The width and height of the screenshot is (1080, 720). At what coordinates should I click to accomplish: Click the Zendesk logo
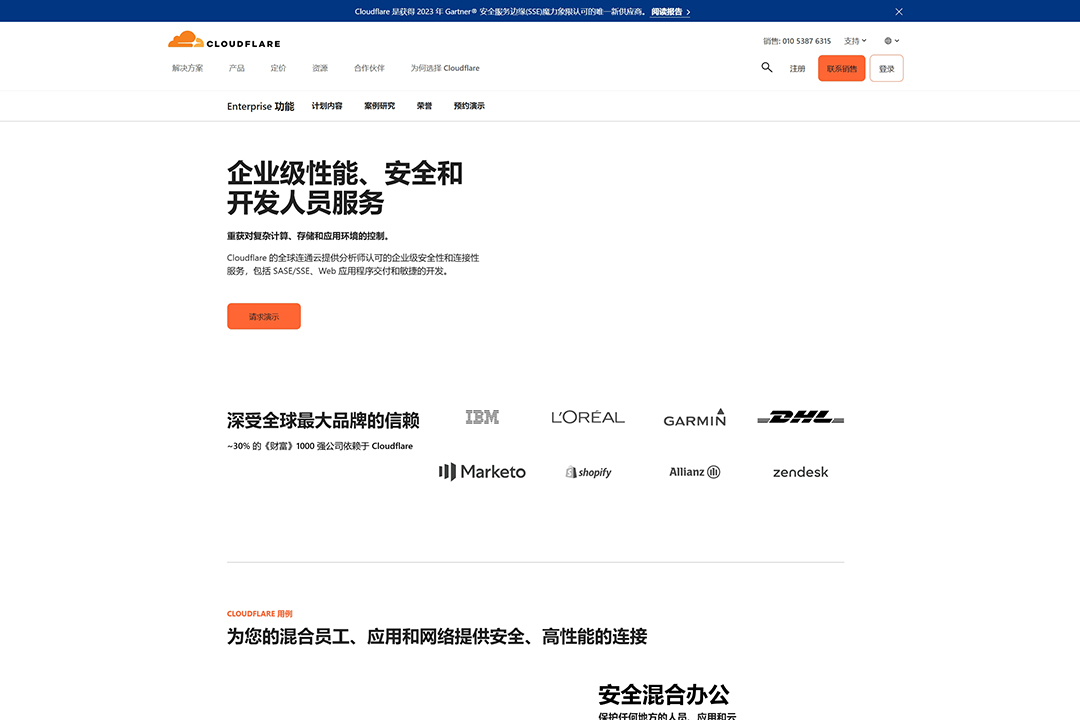pyautogui.click(x=800, y=472)
